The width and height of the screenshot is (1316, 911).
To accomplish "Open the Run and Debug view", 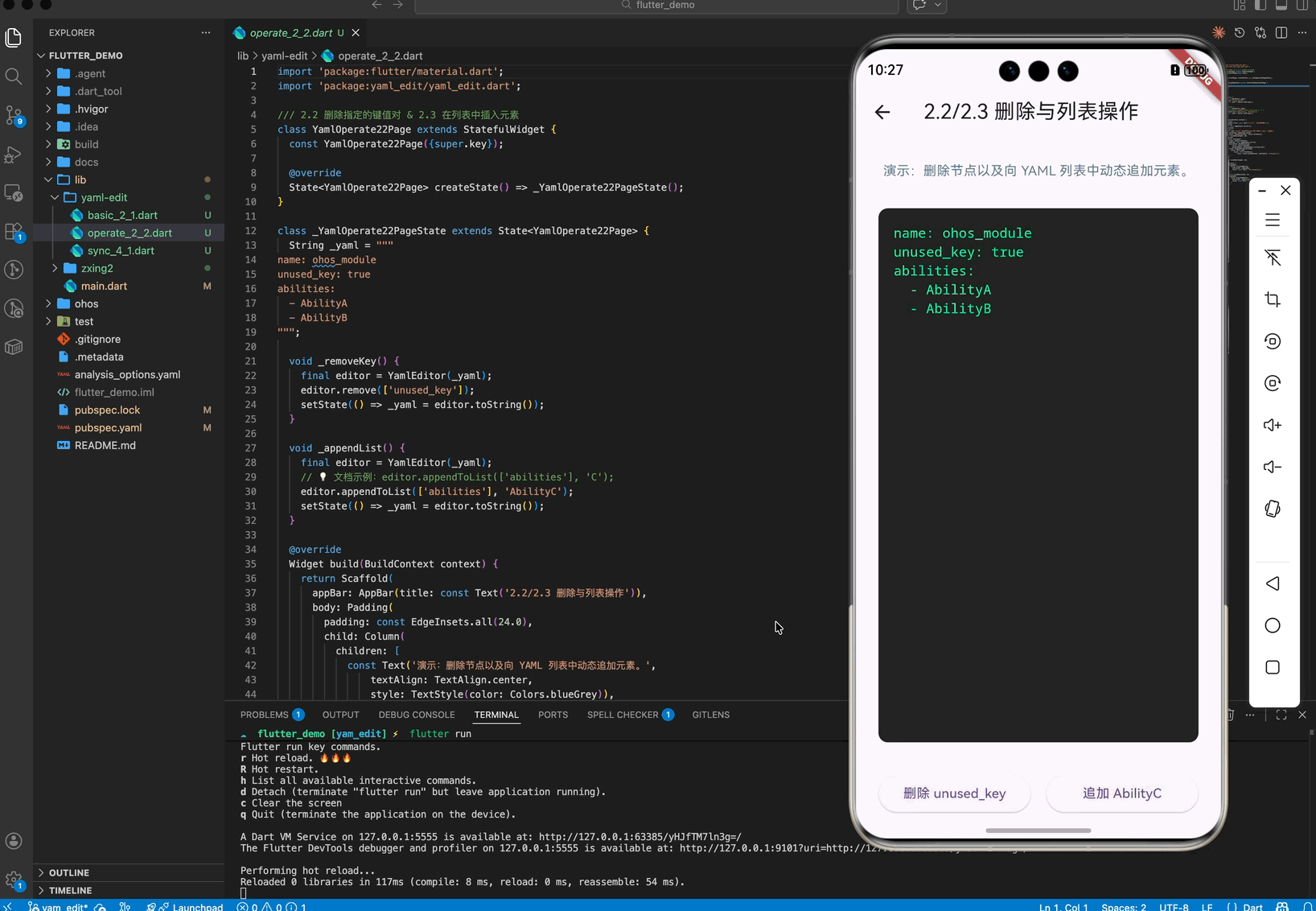I will pyautogui.click(x=14, y=154).
